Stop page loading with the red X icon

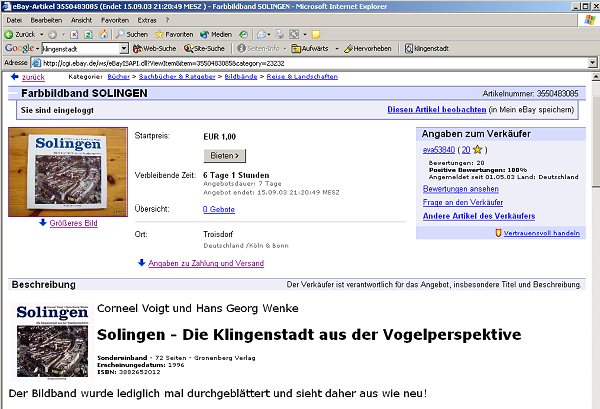pyautogui.click(x=74, y=34)
